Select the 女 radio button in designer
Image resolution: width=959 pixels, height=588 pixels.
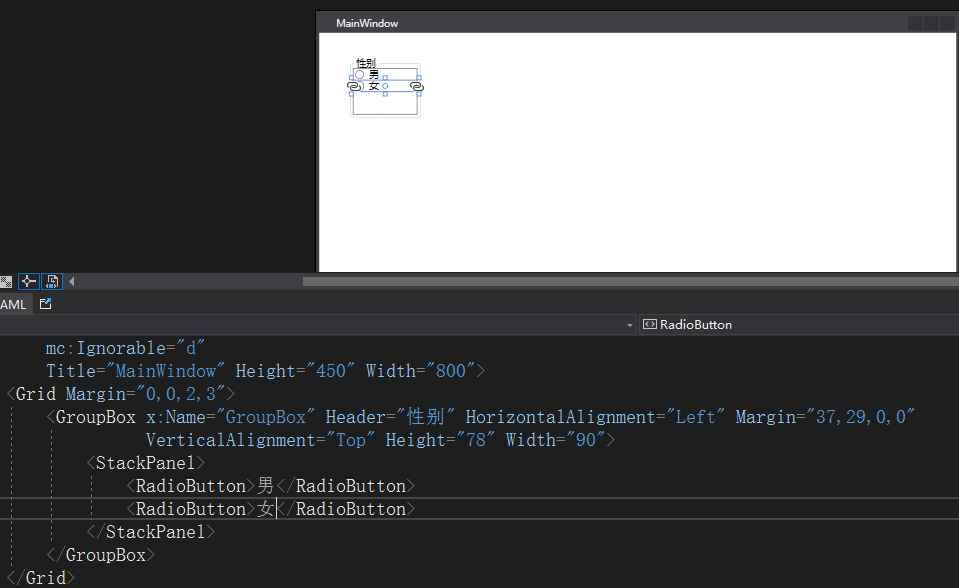[x=373, y=86]
